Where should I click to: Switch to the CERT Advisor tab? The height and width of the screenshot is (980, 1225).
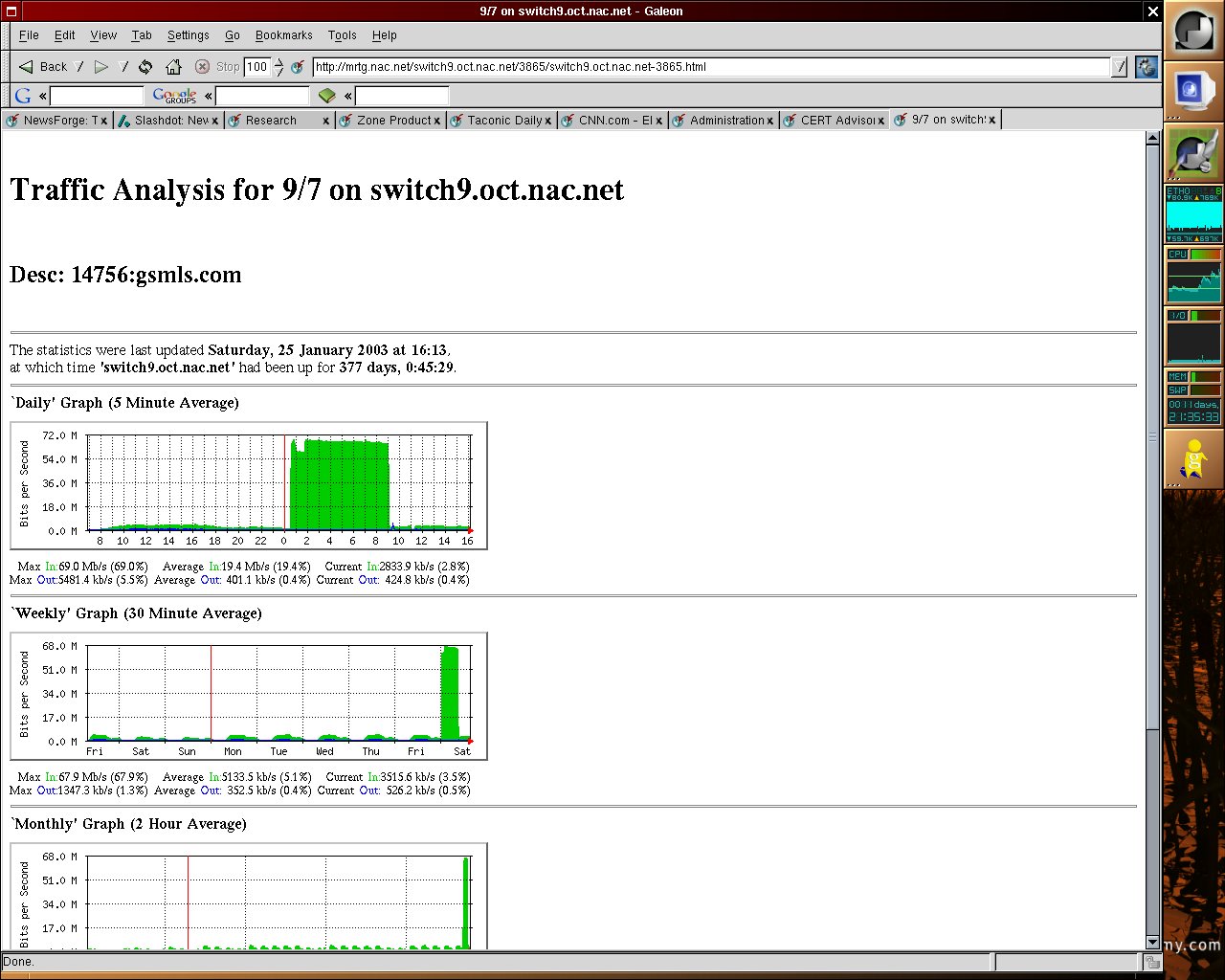835,121
